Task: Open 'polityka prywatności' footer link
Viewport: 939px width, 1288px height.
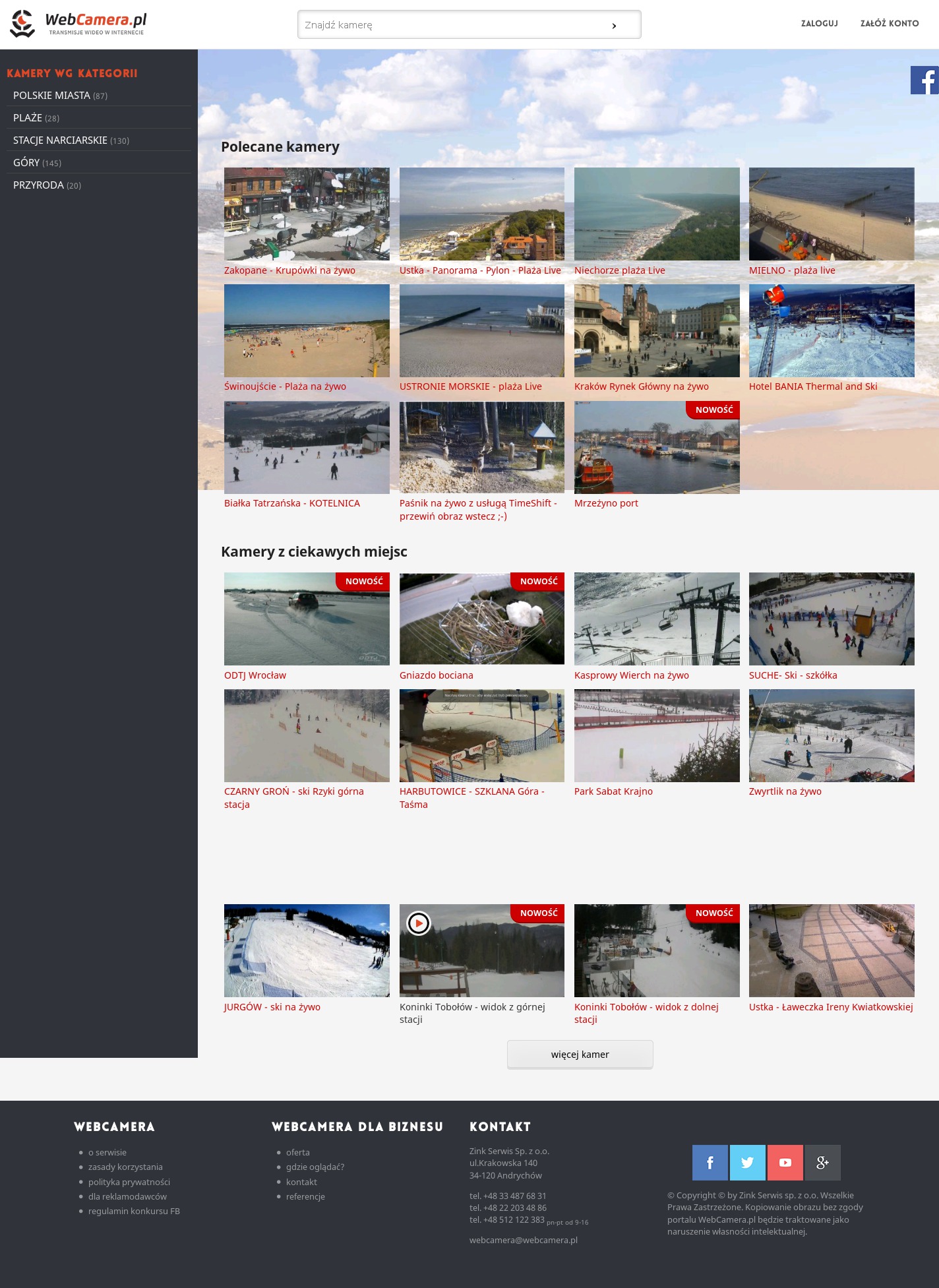Action: (129, 1182)
